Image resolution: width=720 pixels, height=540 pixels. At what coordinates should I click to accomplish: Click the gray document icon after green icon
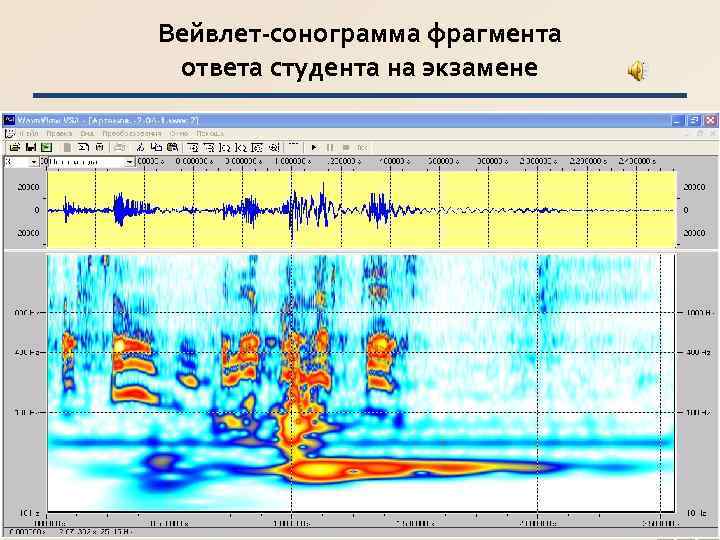pos(67,147)
